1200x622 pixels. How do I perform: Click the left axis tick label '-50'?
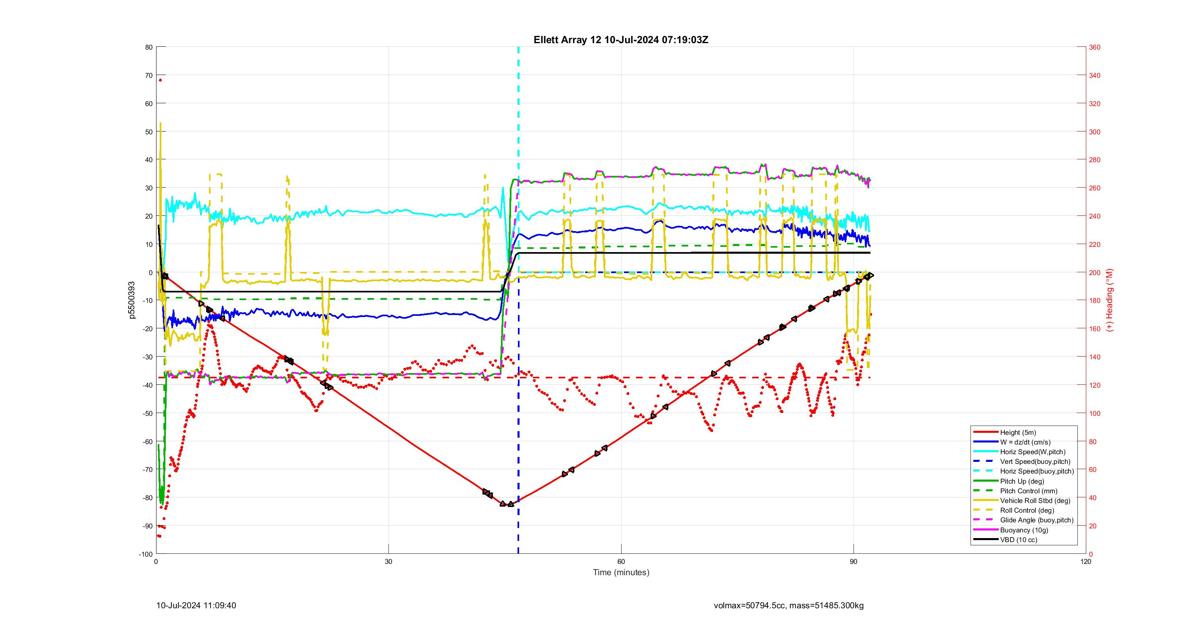147,413
